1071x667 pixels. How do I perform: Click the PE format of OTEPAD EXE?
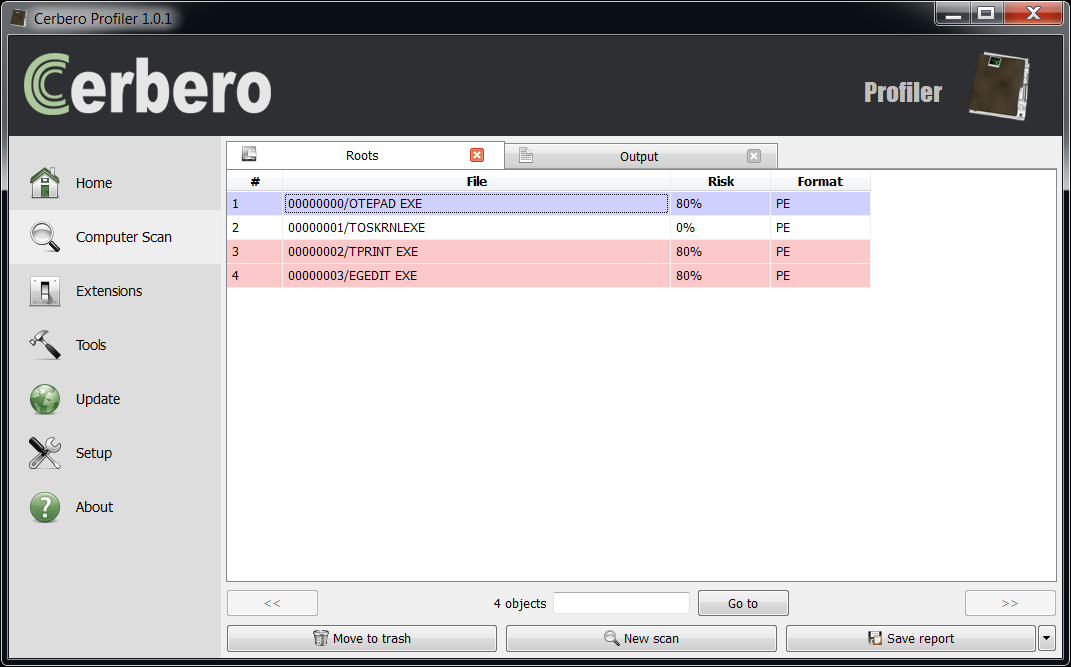(820, 203)
